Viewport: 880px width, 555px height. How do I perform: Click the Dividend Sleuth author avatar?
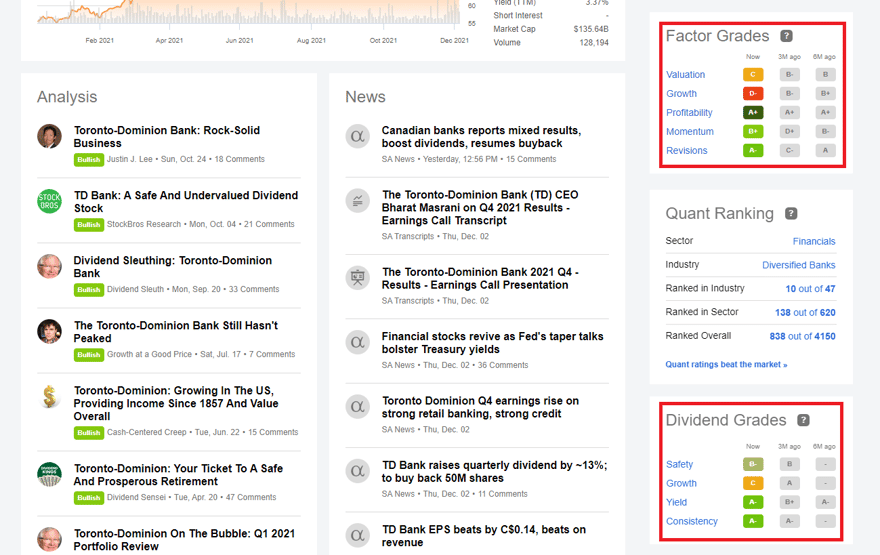click(x=49, y=266)
